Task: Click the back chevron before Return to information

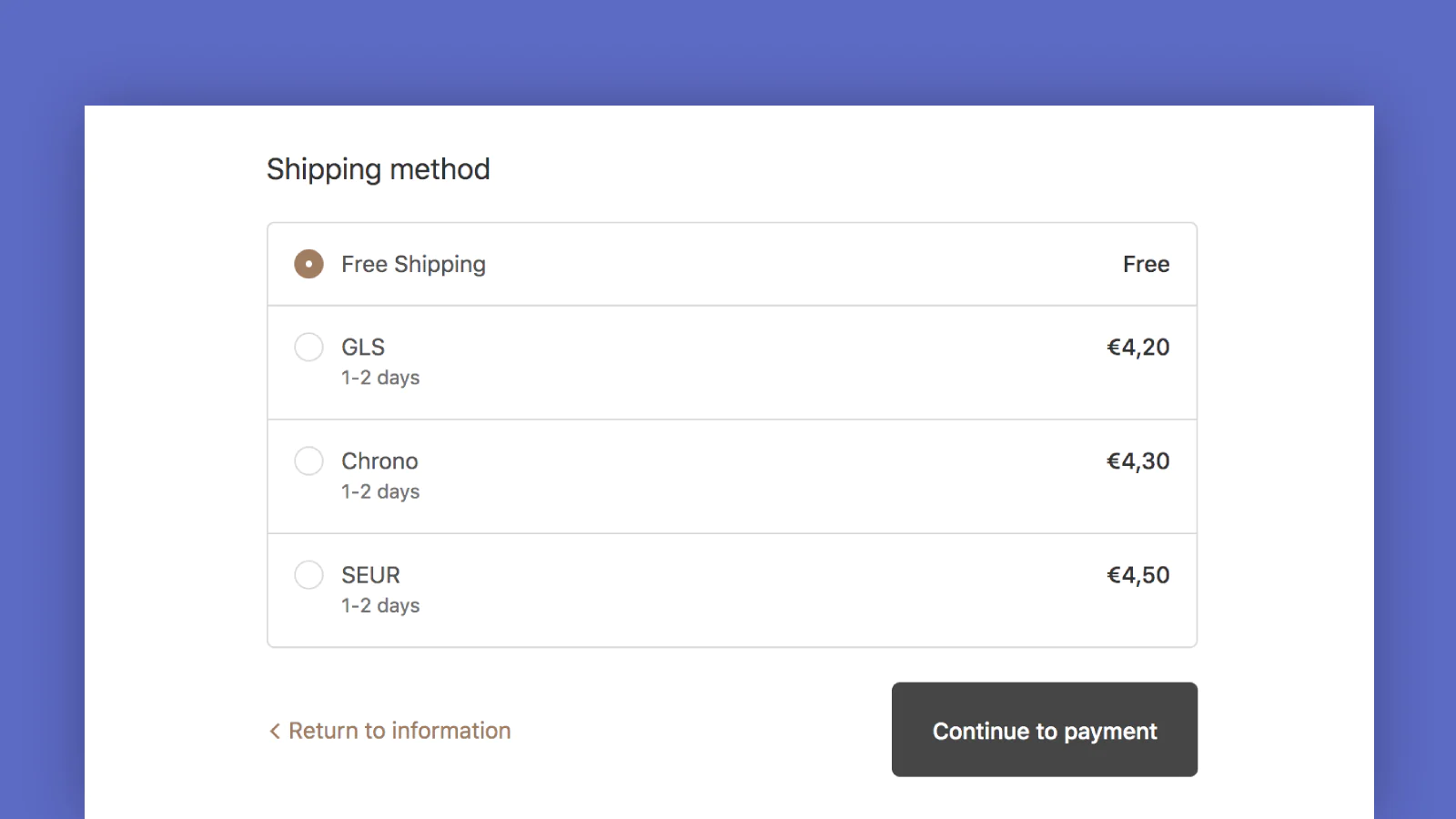Action: [275, 731]
